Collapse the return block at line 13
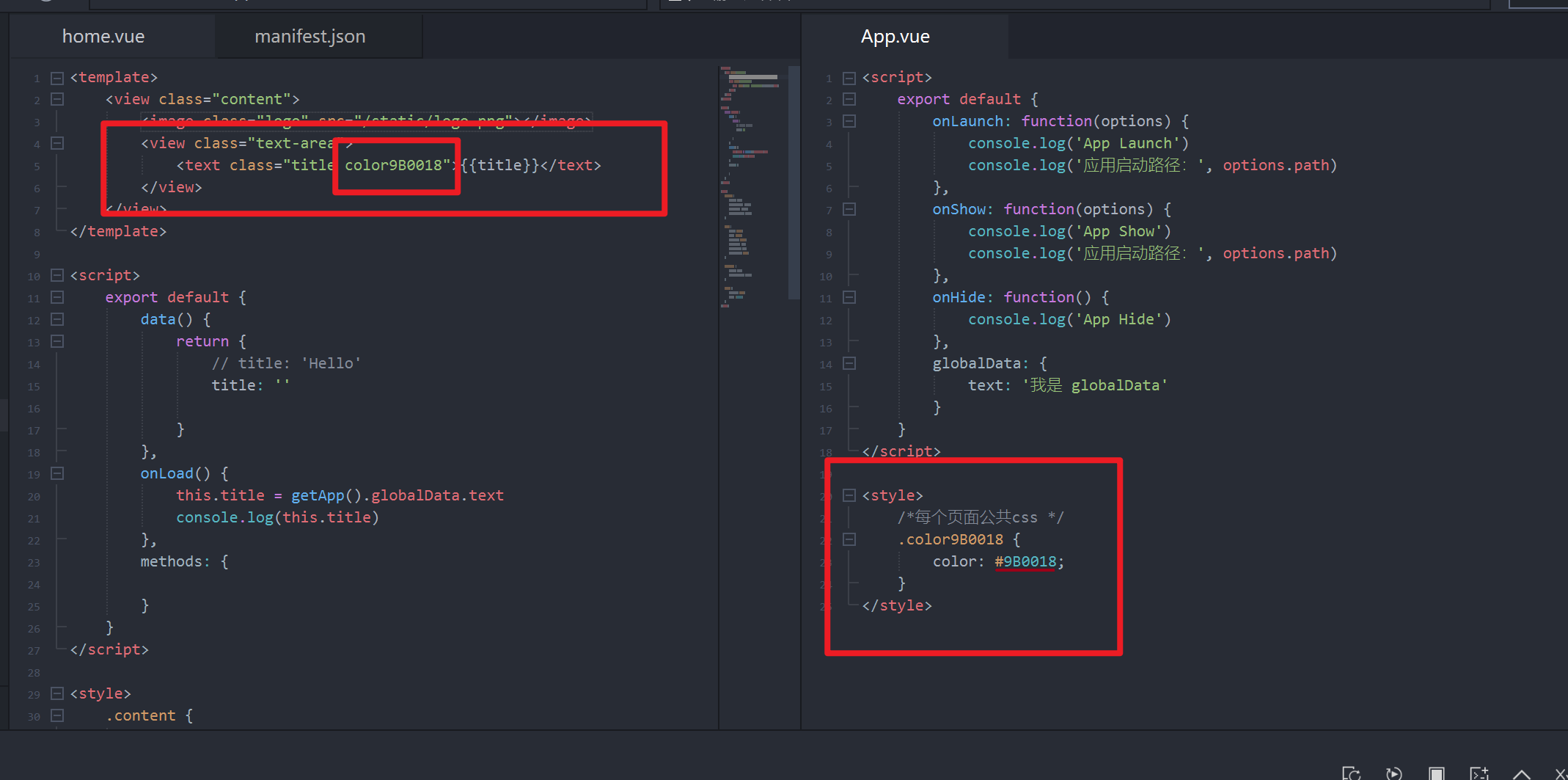The image size is (1568, 780). (x=57, y=341)
